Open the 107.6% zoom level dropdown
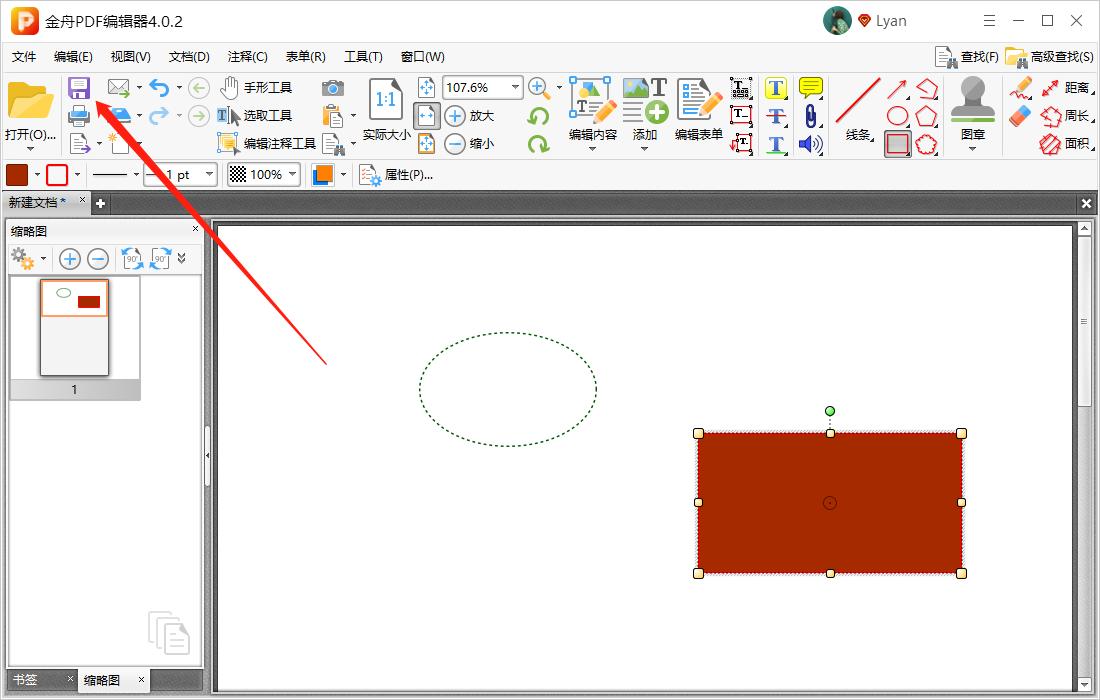1100x700 pixels. (x=516, y=87)
